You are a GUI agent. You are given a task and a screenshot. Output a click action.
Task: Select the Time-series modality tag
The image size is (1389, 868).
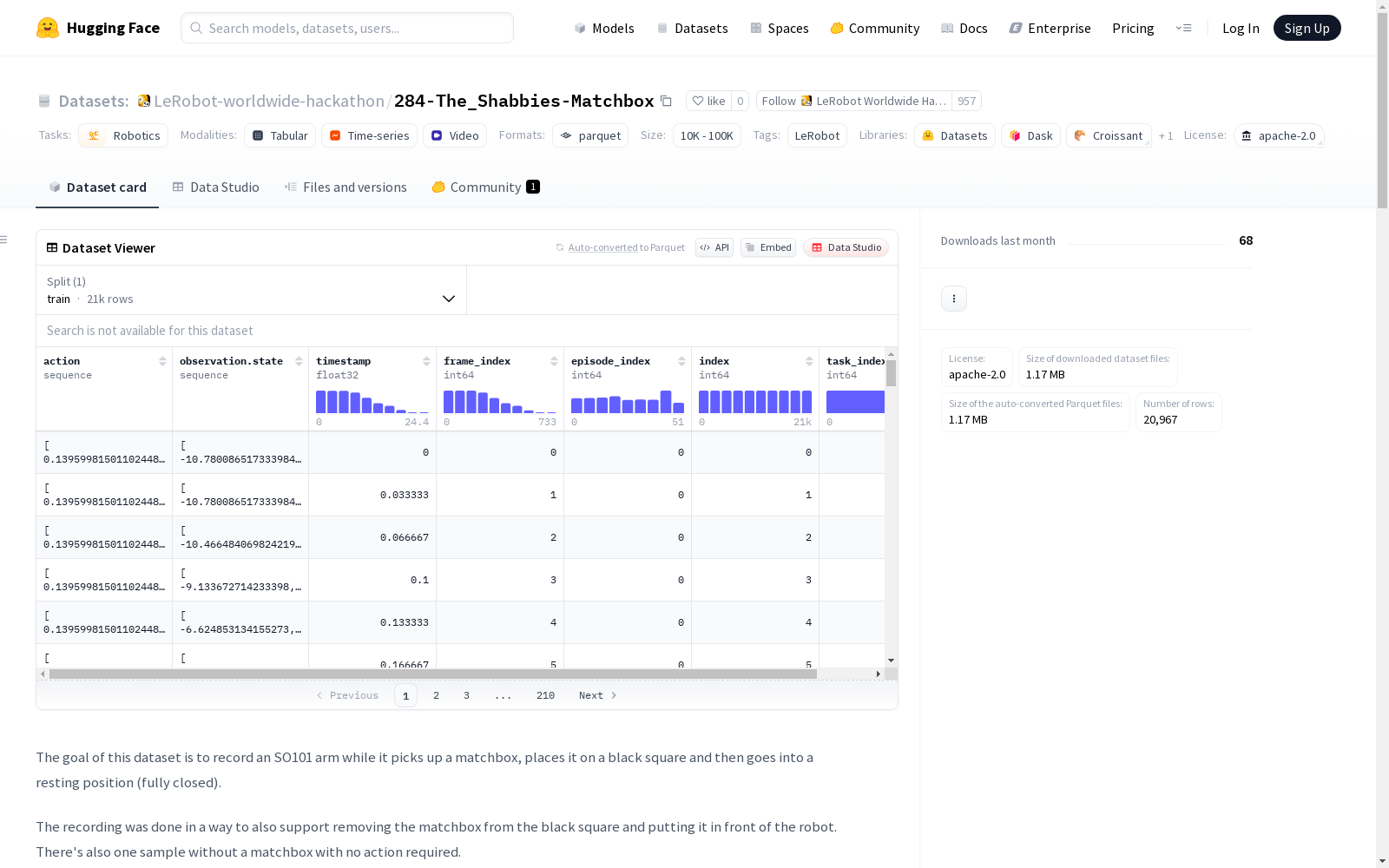pyautogui.click(x=369, y=135)
